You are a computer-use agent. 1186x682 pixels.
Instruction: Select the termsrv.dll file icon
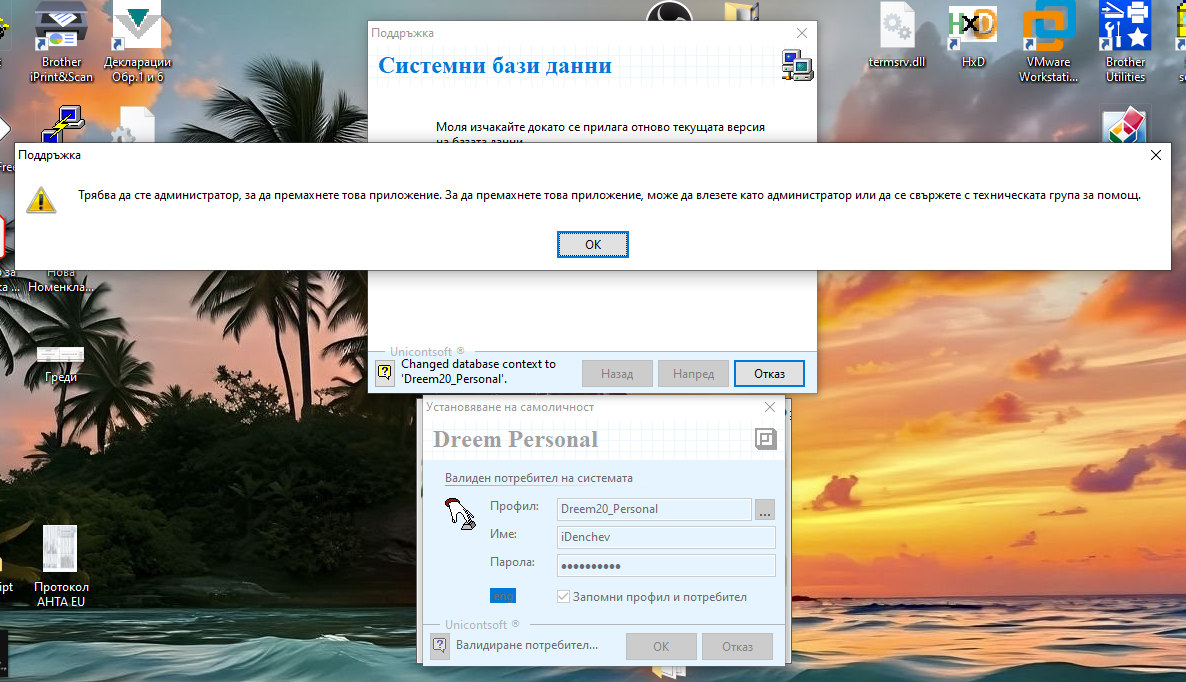click(x=897, y=36)
